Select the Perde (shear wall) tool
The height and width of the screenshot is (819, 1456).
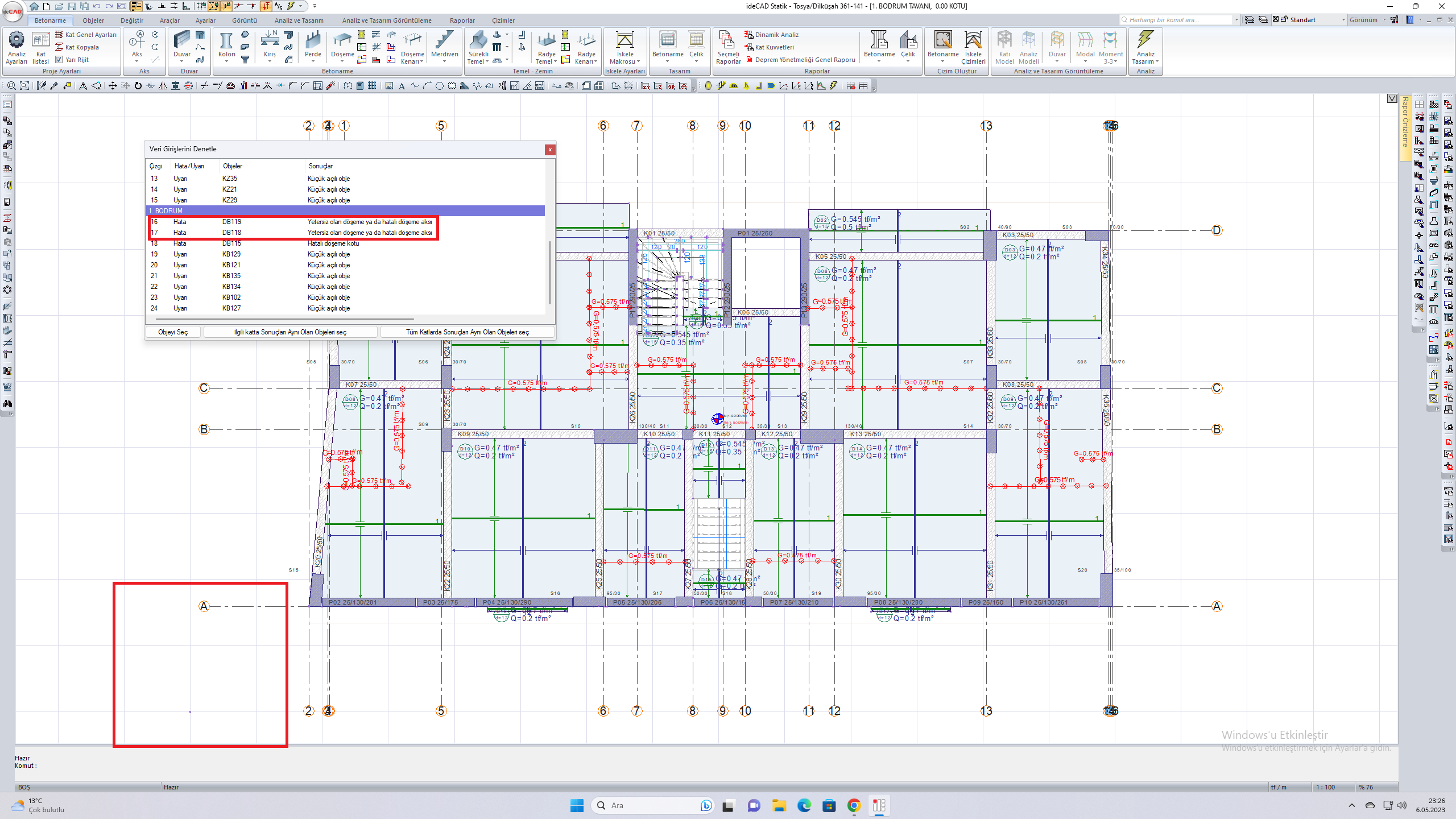tap(313, 45)
